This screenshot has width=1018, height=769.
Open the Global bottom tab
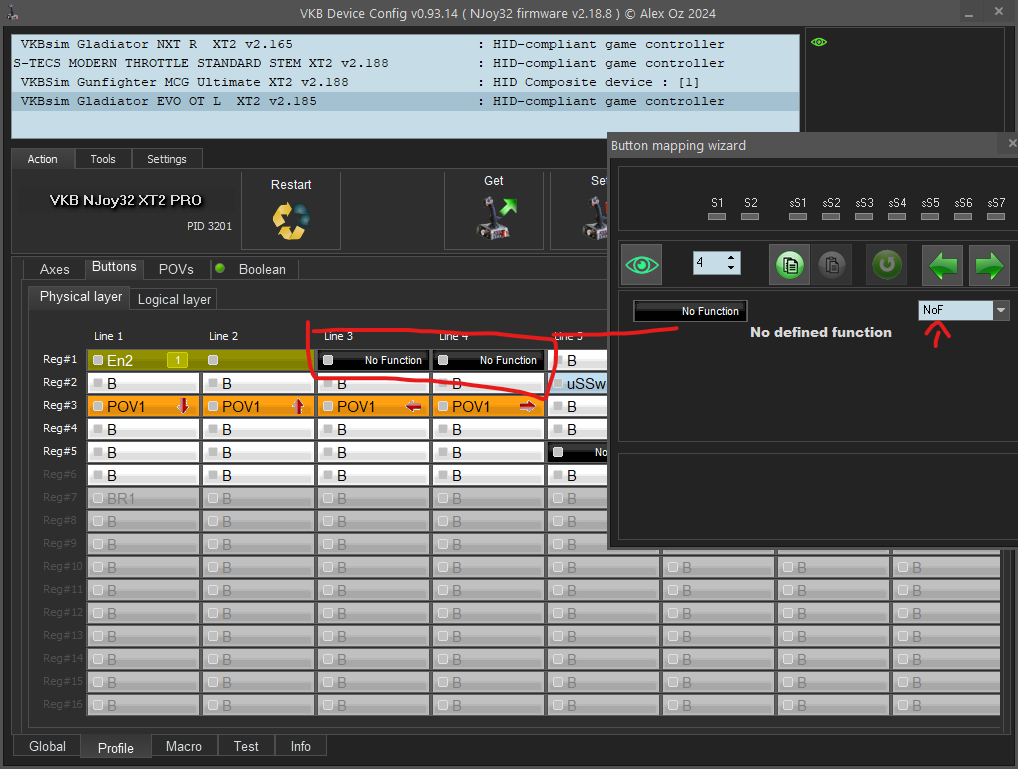click(x=47, y=746)
